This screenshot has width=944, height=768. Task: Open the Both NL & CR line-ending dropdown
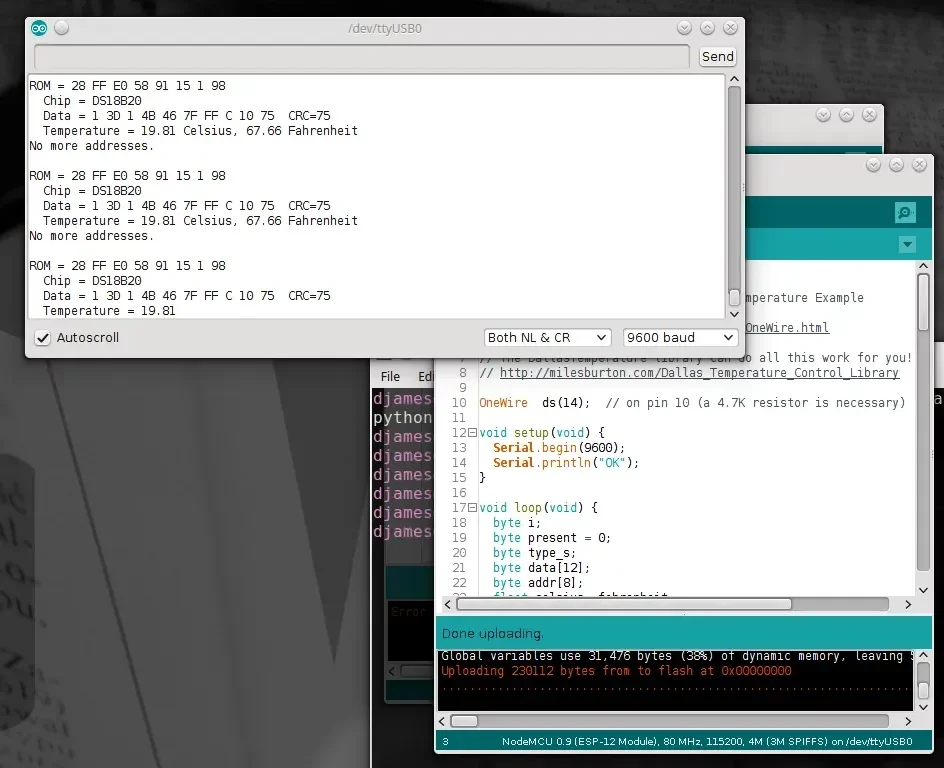[x=547, y=338]
